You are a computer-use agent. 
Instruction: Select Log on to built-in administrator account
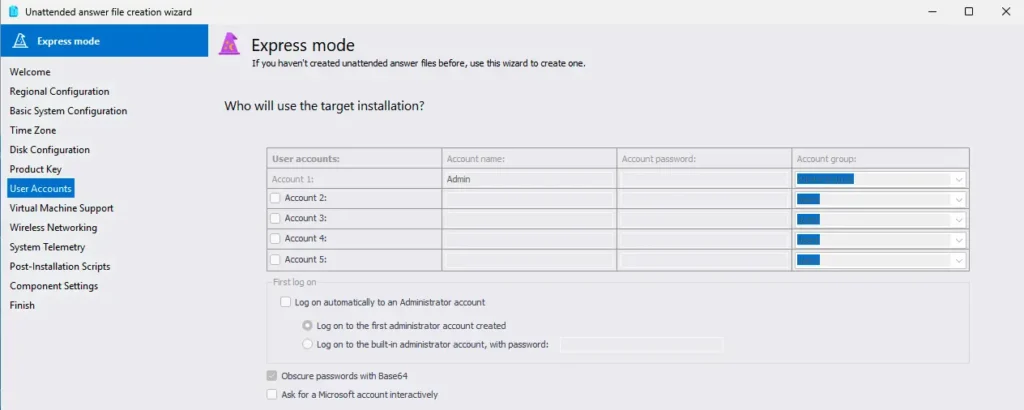tap(307, 344)
